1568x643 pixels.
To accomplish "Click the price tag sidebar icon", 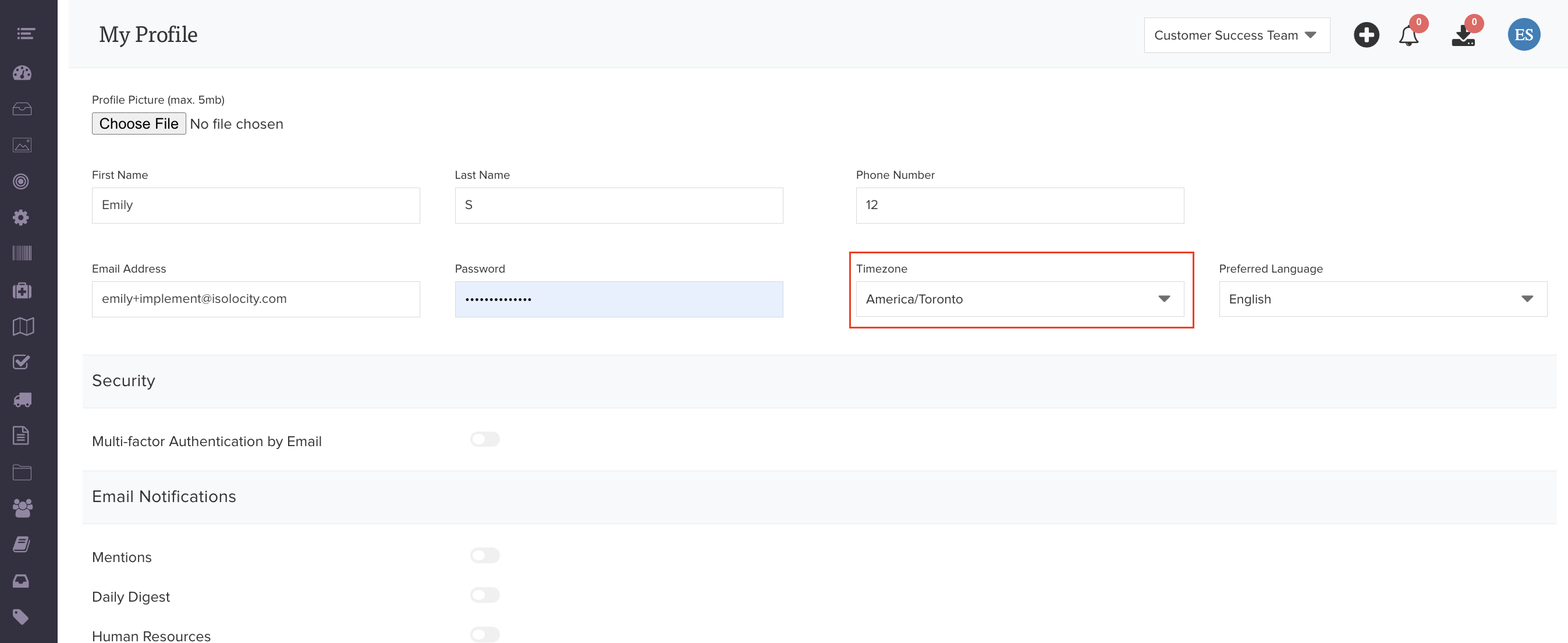I will click(21, 617).
